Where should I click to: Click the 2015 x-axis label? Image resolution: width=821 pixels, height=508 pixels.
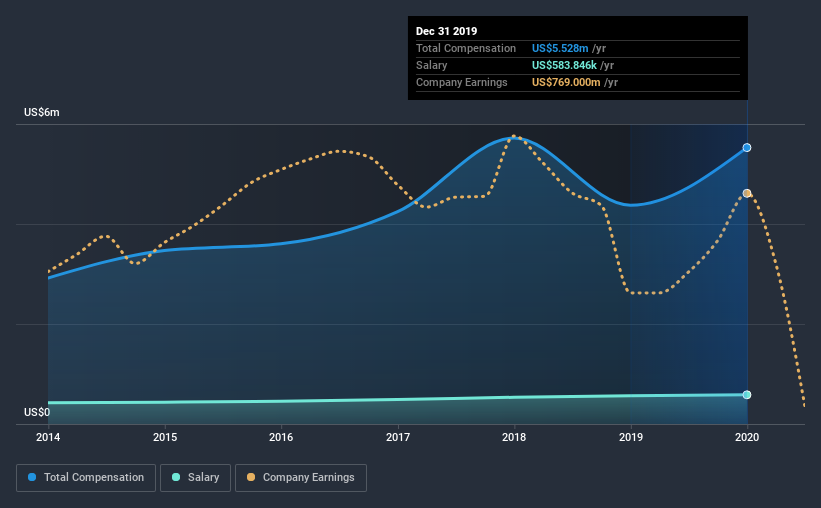pyautogui.click(x=165, y=437)
